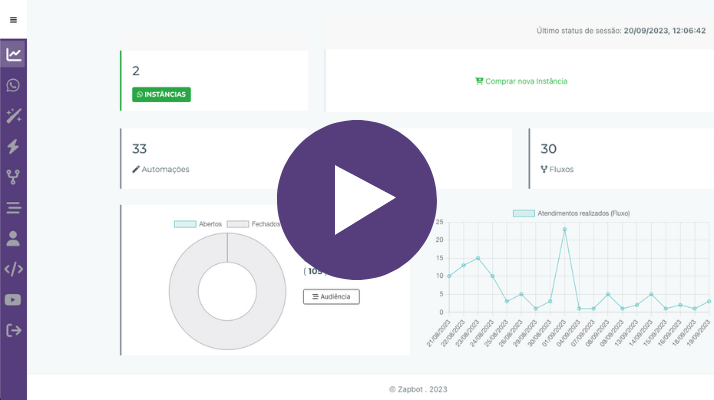
Task: Click the magic wand sidebar icon
Action: [x=13, y=116]
